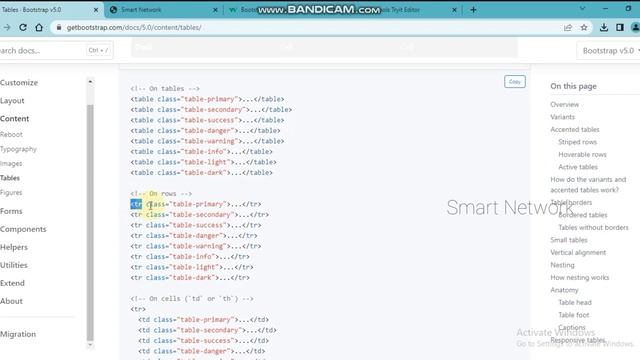Jump to Accented tables section
This screenshot has width=640, height=360.
click(575, 129)
